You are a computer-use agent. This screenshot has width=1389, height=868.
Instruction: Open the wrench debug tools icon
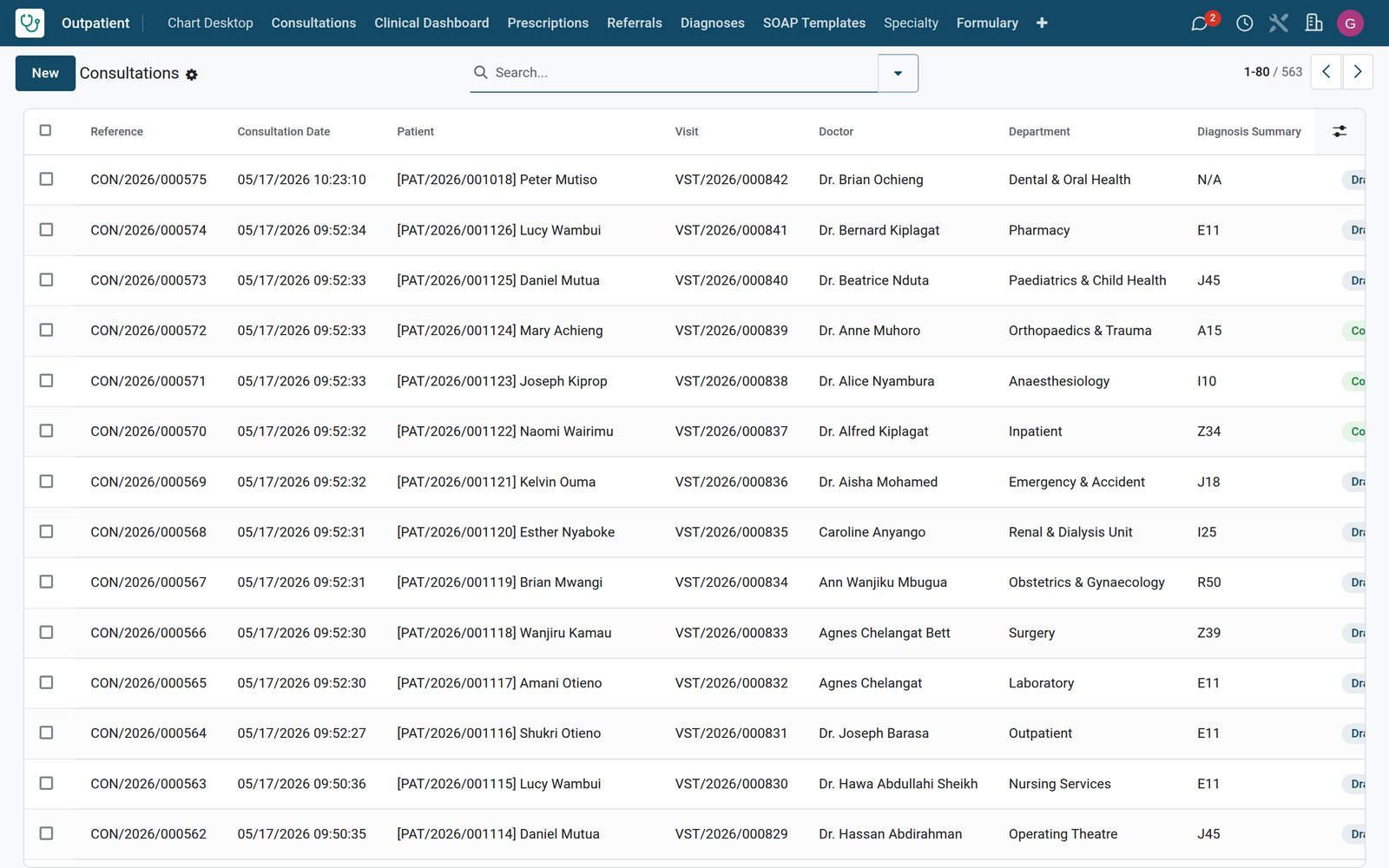(1279, 23)
